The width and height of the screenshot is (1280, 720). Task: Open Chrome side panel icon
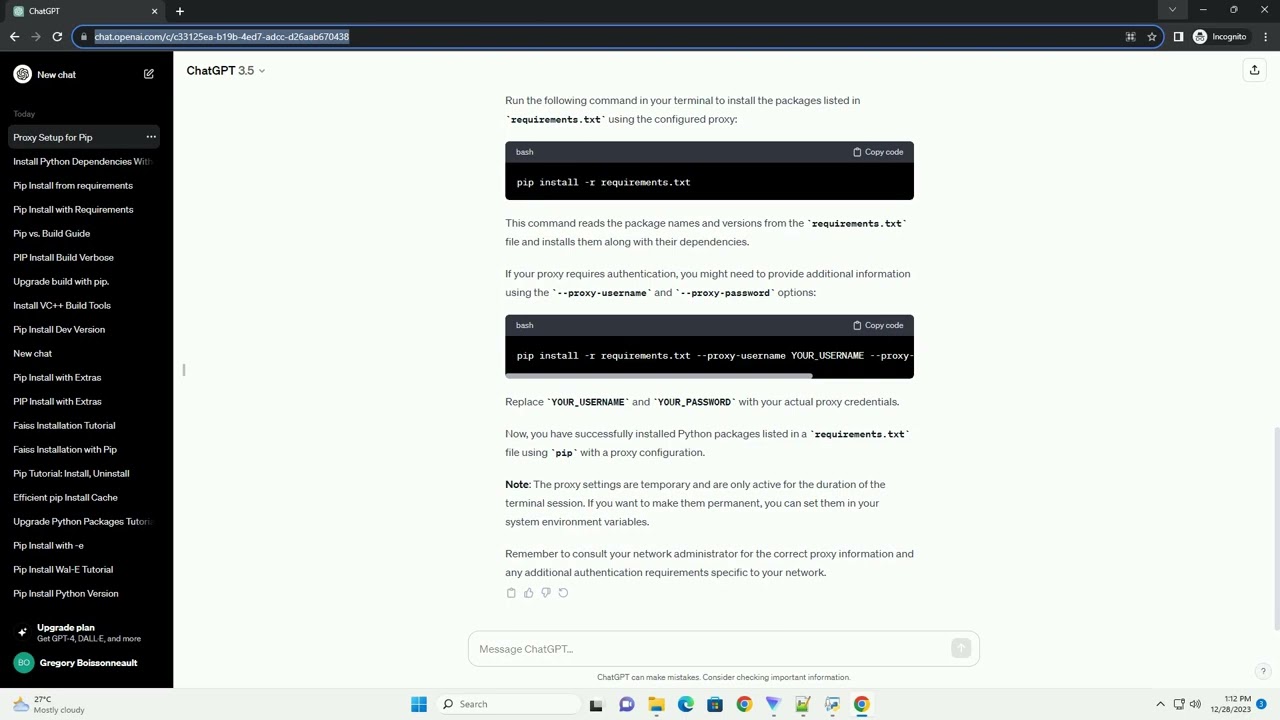1178,37
